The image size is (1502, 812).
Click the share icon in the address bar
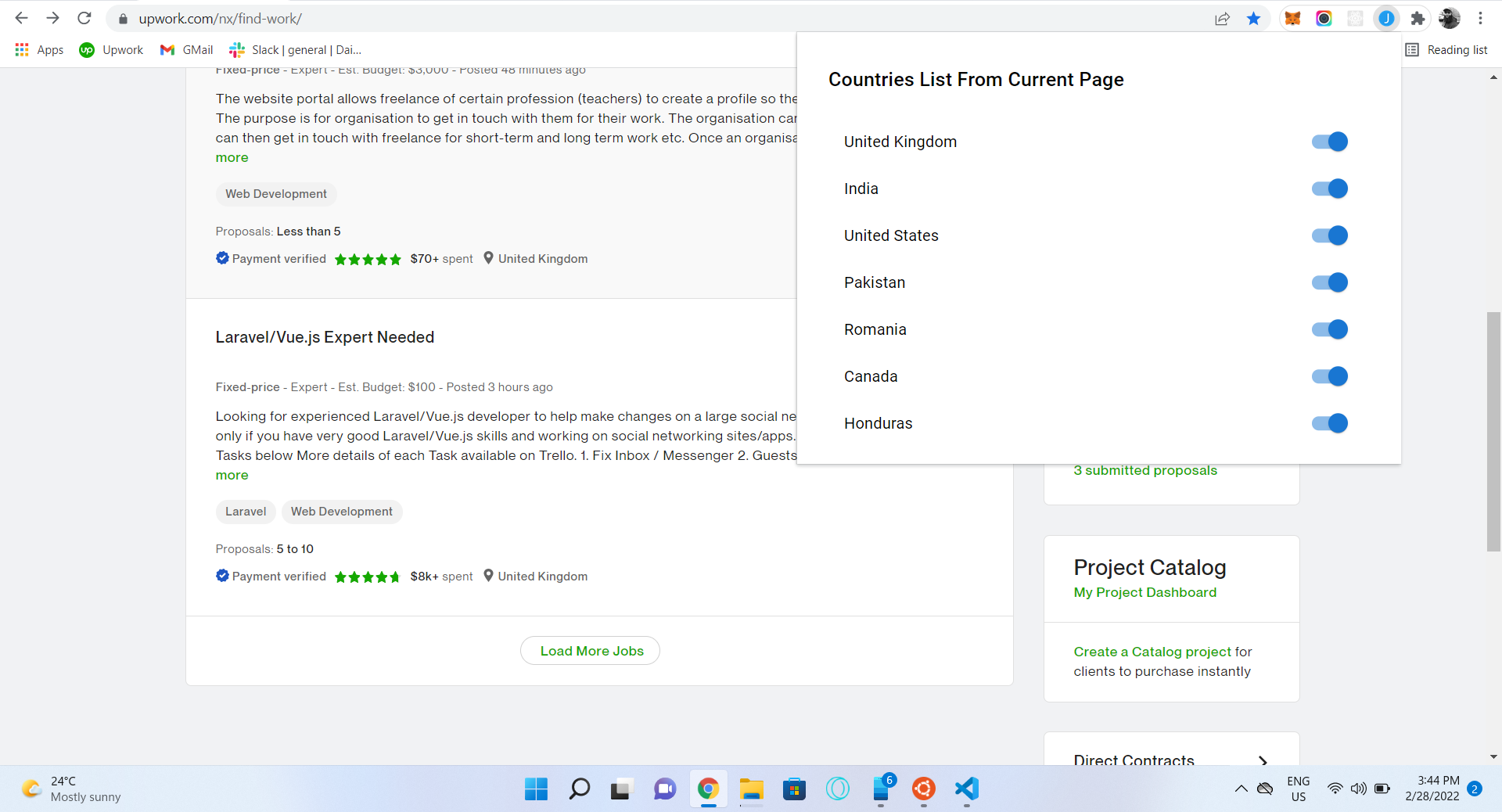[1222, 18]
